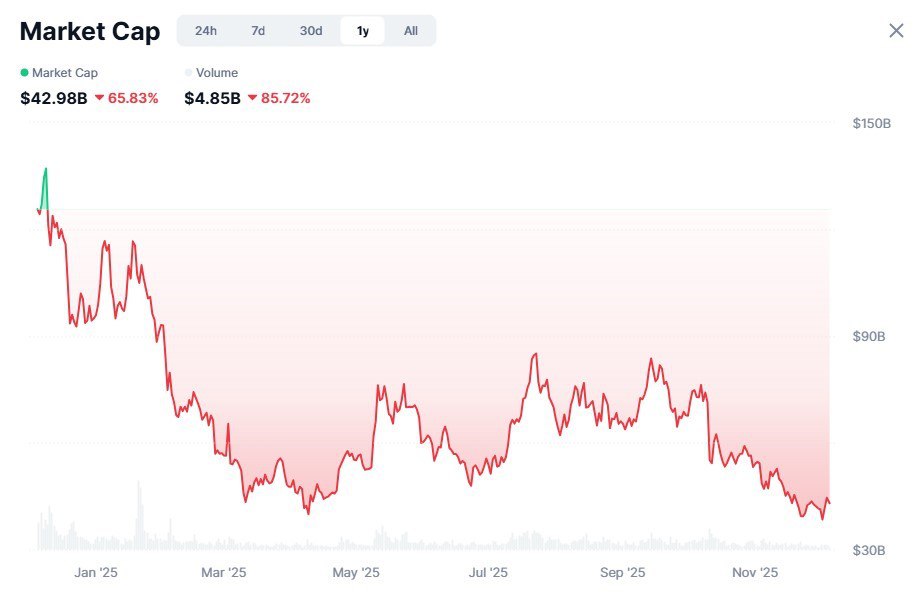Click the Market Cap legend label

pyautogui.click(x=65, y=73)
